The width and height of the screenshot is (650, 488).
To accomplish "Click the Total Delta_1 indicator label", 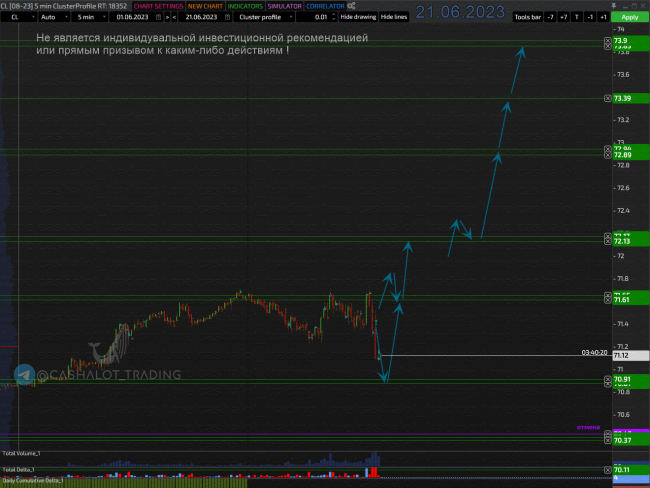I will [x=19, y=470].
